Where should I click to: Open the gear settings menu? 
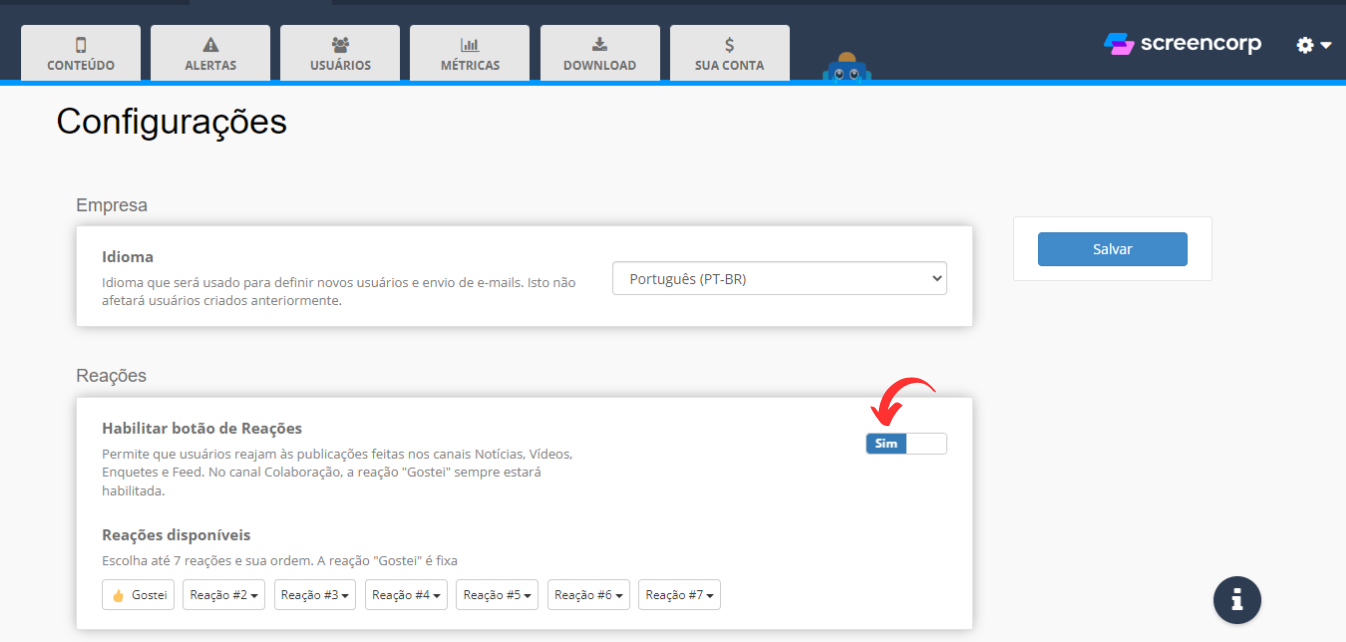(1313, 45)
